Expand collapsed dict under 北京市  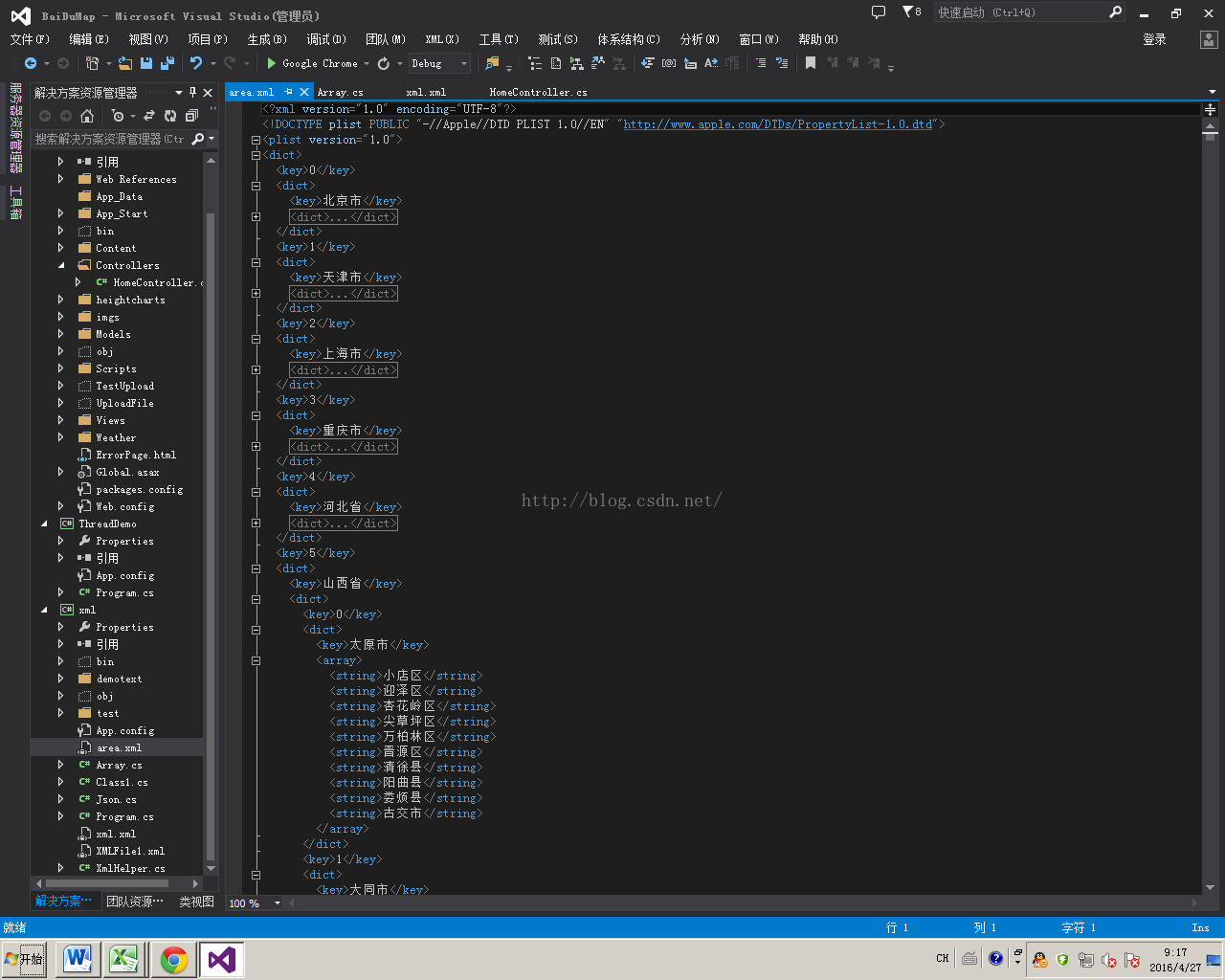[x=256, y=216]
